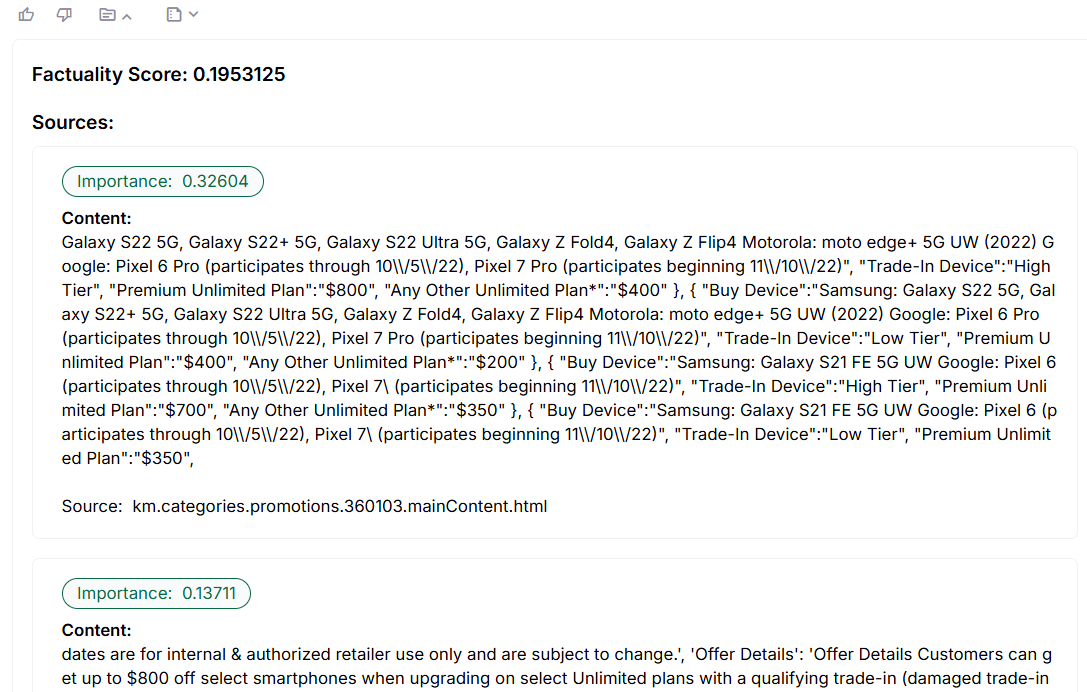The height and width of the screenshot is (692, 1087).
Task: Click the thumbs up feedback icon
Action: [26, 14]
